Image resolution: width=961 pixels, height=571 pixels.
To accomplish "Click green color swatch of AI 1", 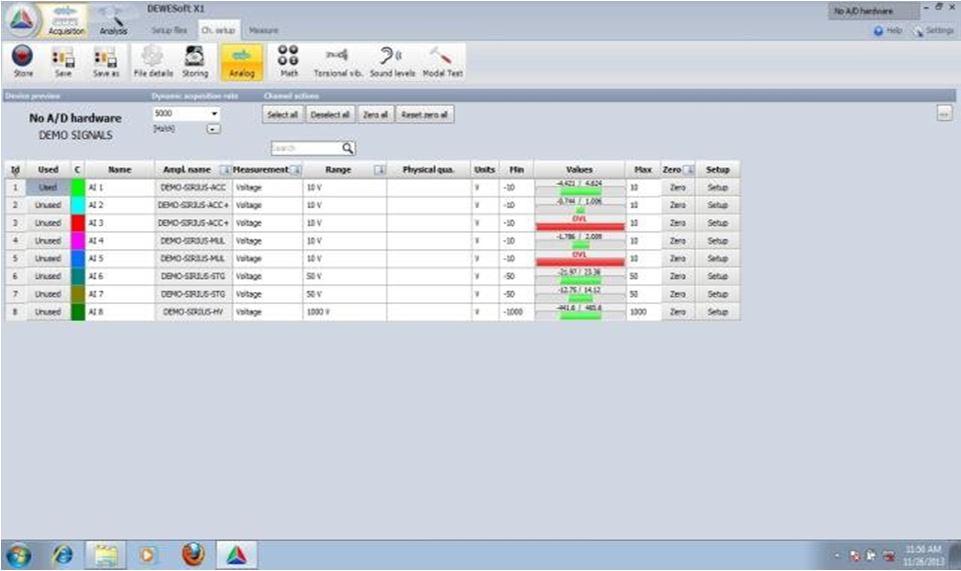I will [x=78, y=187].
